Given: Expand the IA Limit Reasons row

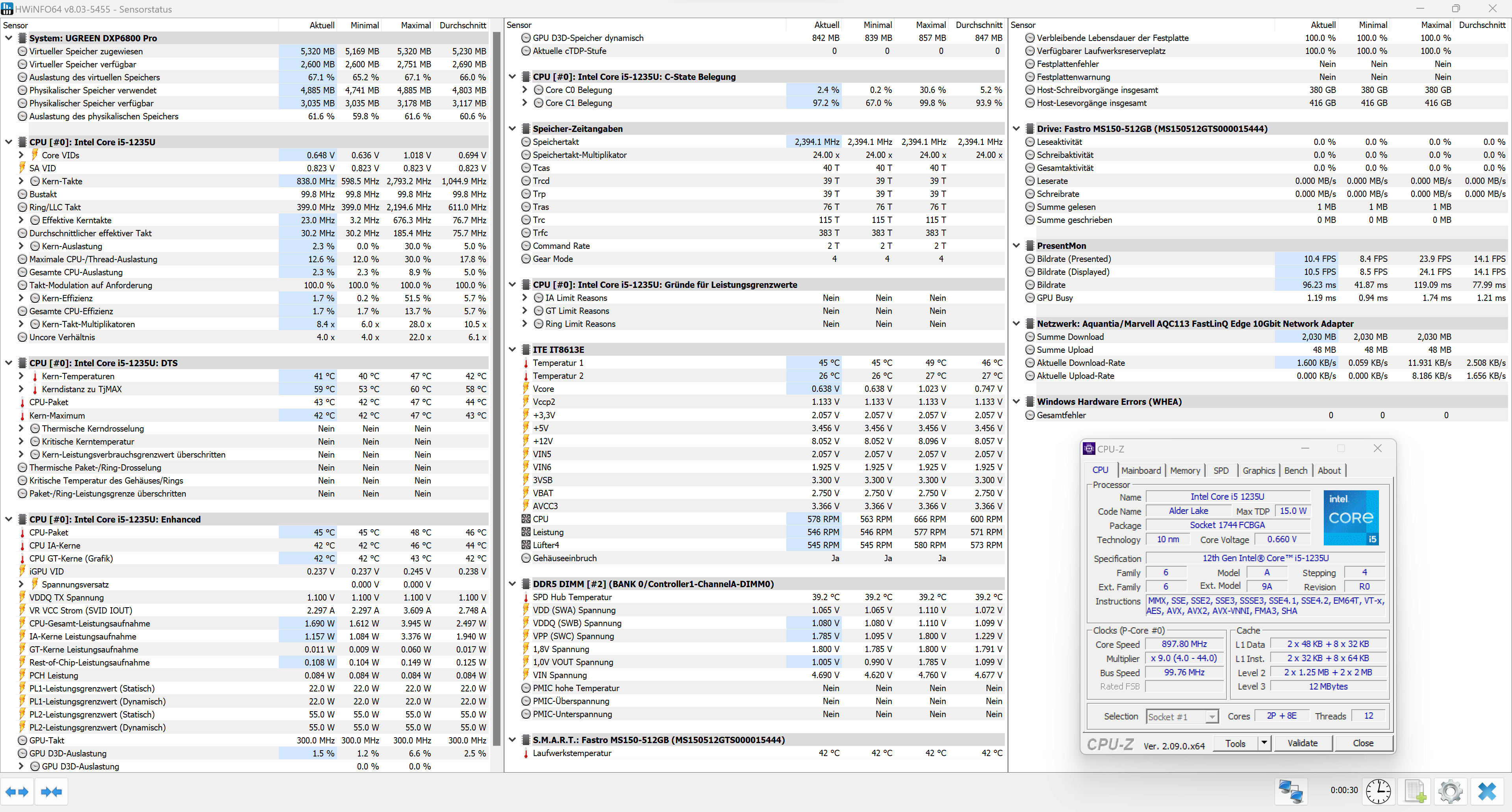Looking at the screenshot, I should point(525,298).
